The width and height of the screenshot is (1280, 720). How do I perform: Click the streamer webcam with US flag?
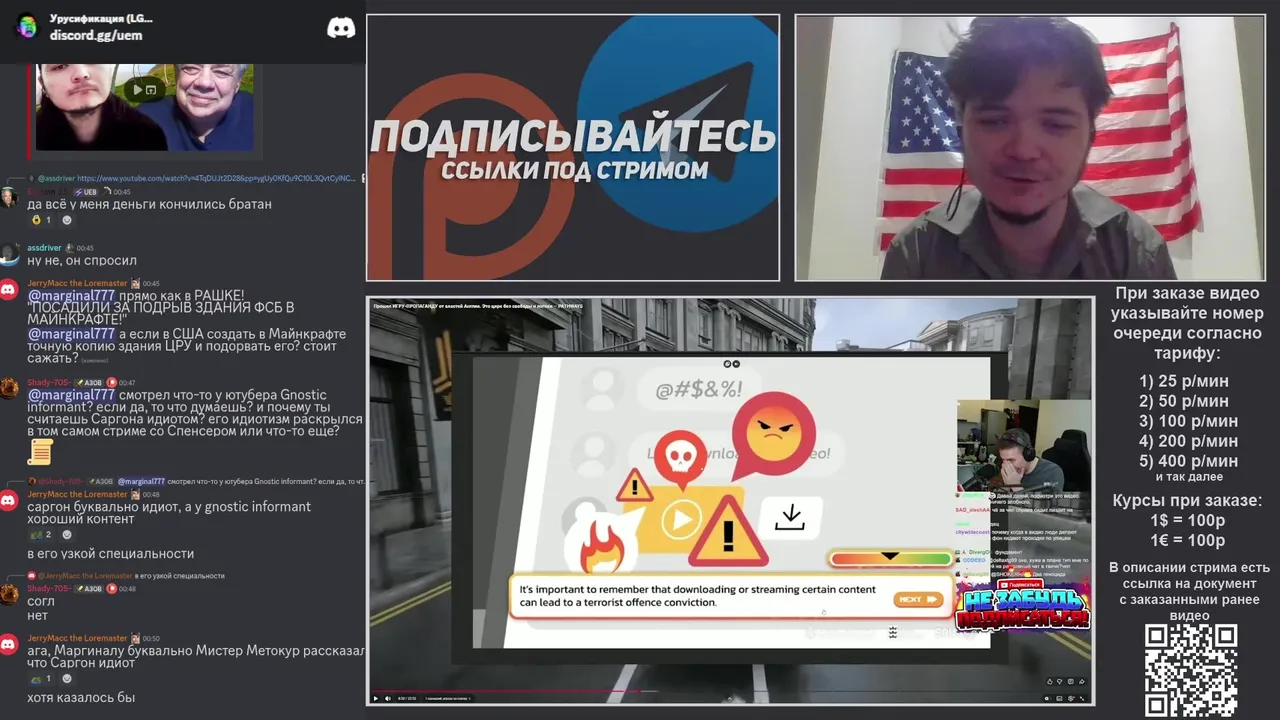[1030, 148]
